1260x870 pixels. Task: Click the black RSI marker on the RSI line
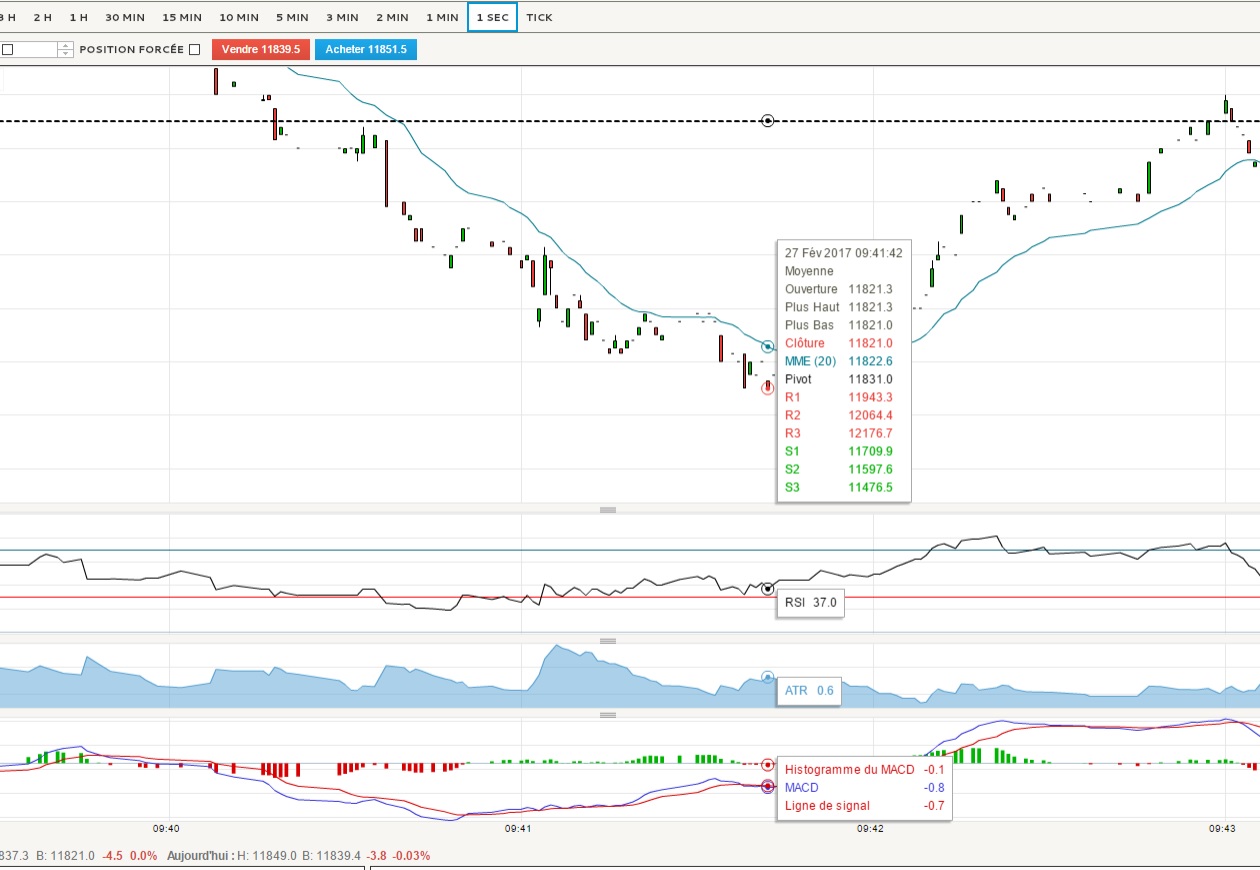(768, 589)
